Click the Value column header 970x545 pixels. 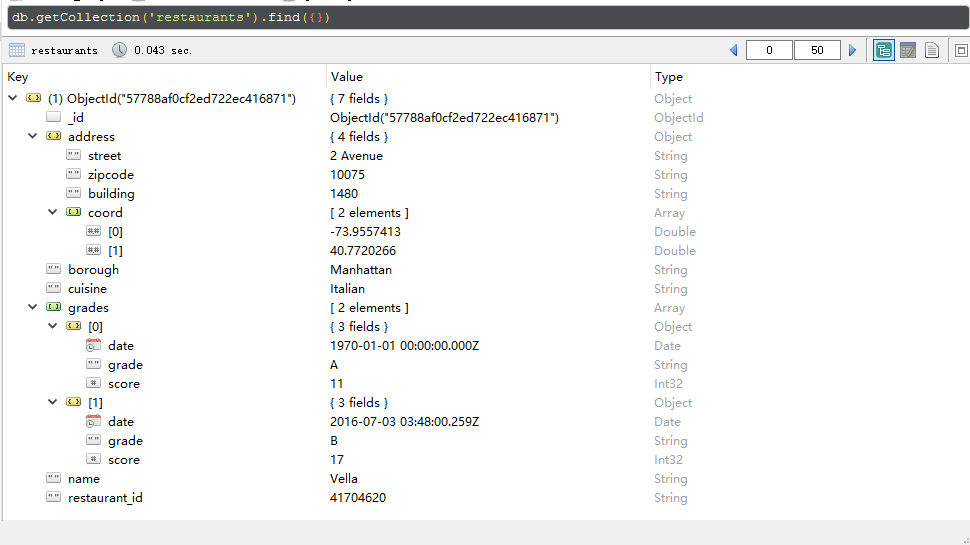(346, 77)
